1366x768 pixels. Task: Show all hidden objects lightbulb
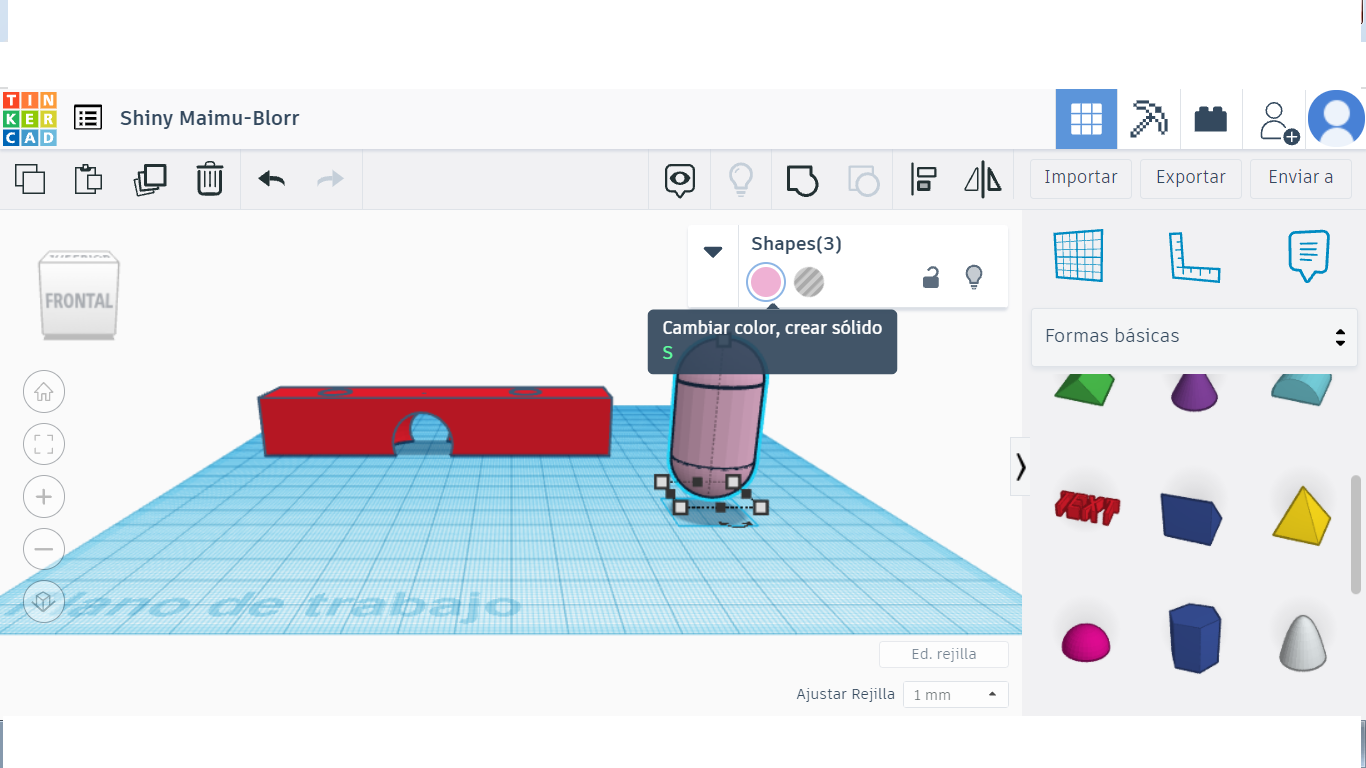[740, 180]
